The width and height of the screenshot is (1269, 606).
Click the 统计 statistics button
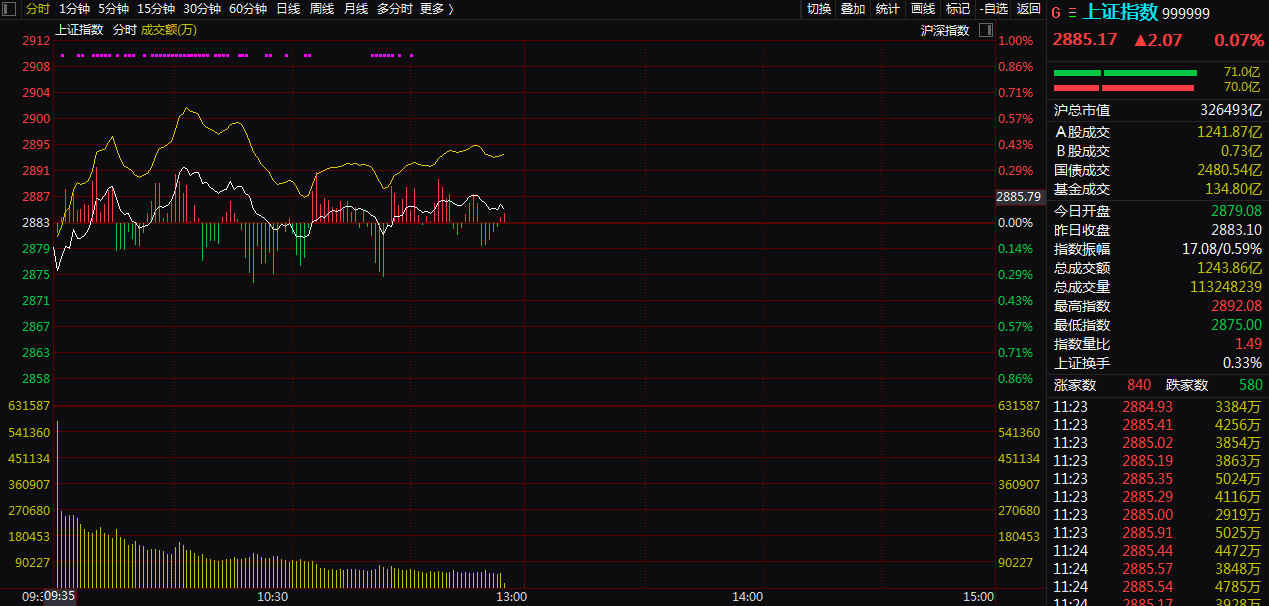(x=887, y=9)
